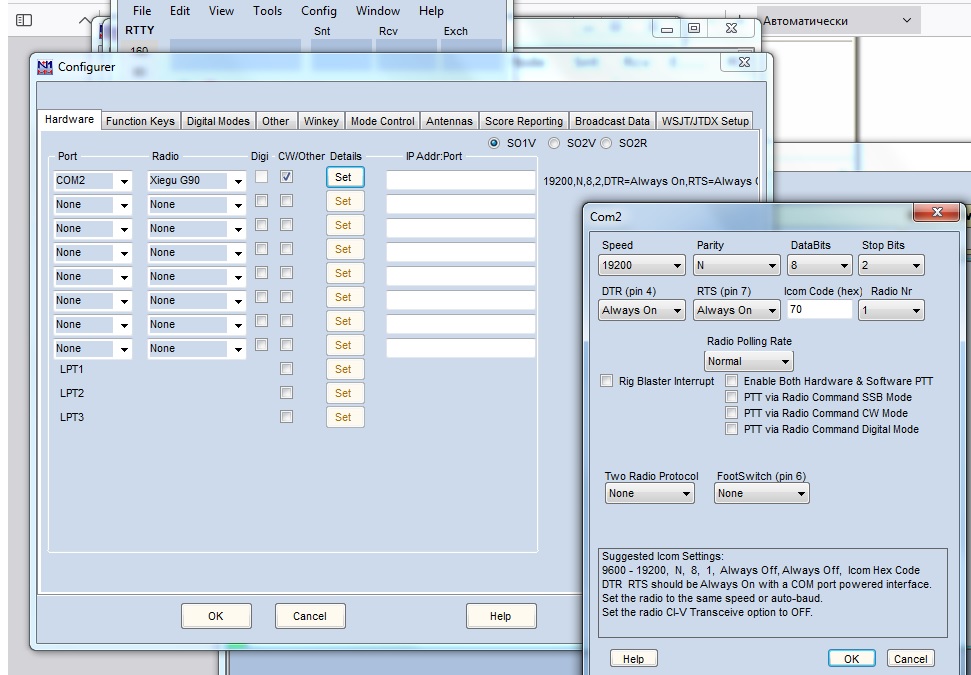Viewport: 971px width, 675px height.
Task: Click the sidebar panel icon at top-left
Action: tap(24, 20)
